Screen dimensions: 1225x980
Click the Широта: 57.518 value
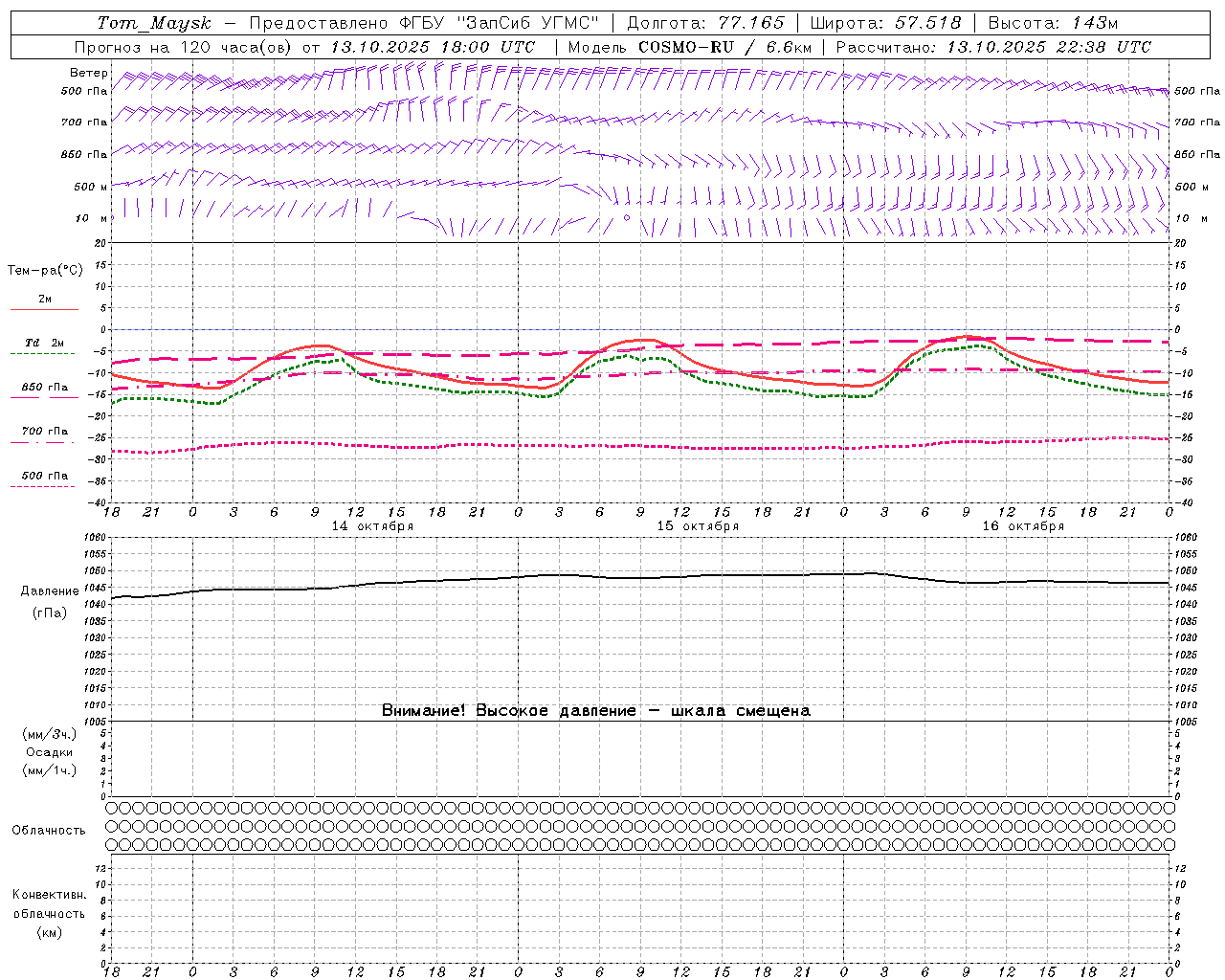pyautogui.click(x=885, y=23)
